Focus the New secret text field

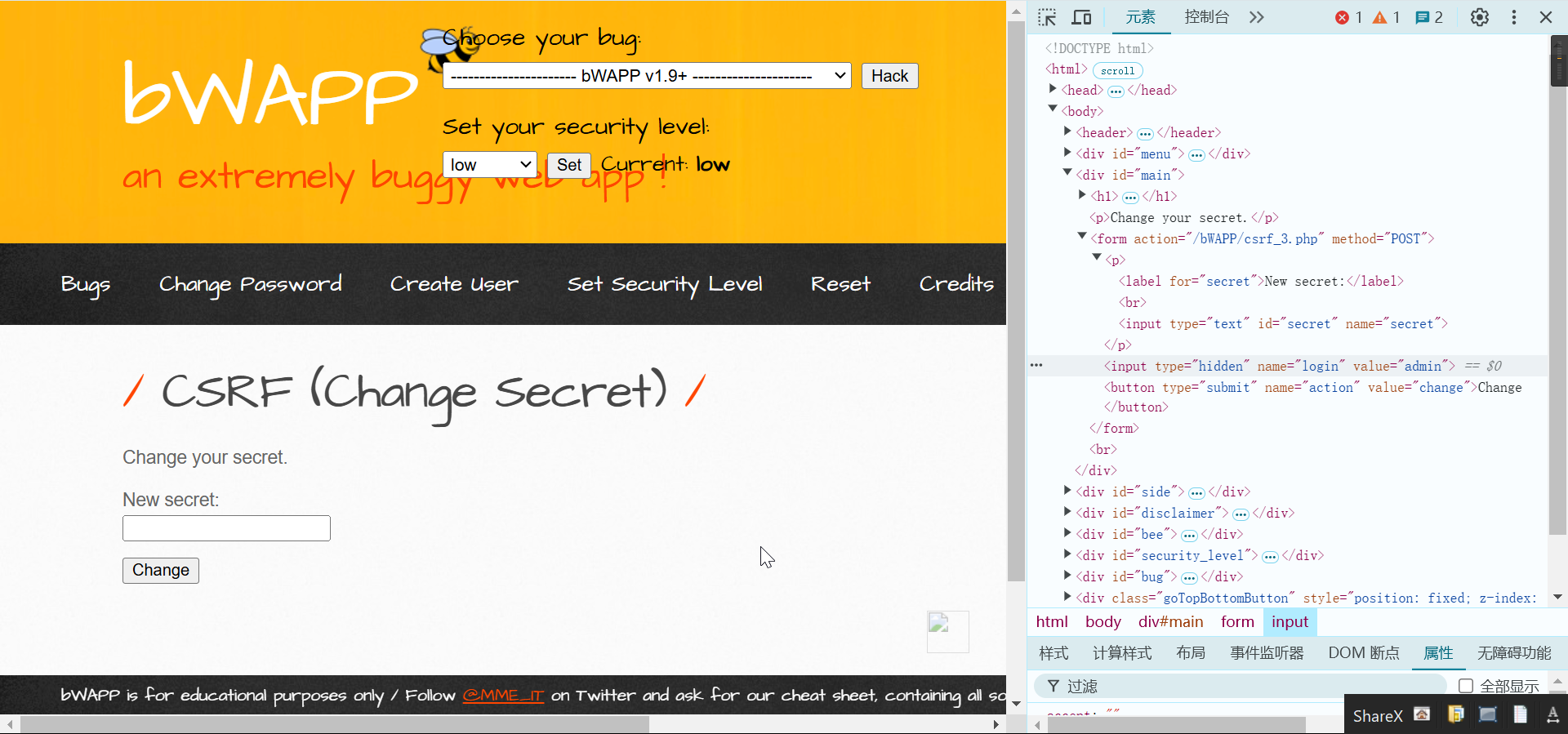(x=226, y=528)
